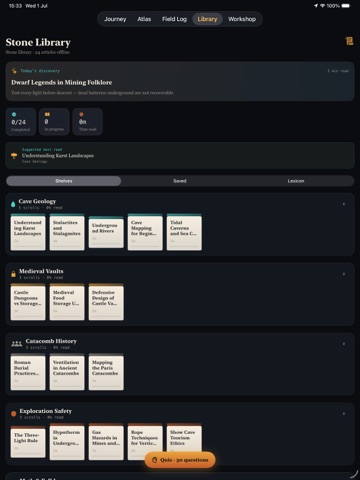Tap the 0/24 Completed stat card
The height and width of the screenshot is (480, 360).
pyautogui.click(x=21, y=121)
